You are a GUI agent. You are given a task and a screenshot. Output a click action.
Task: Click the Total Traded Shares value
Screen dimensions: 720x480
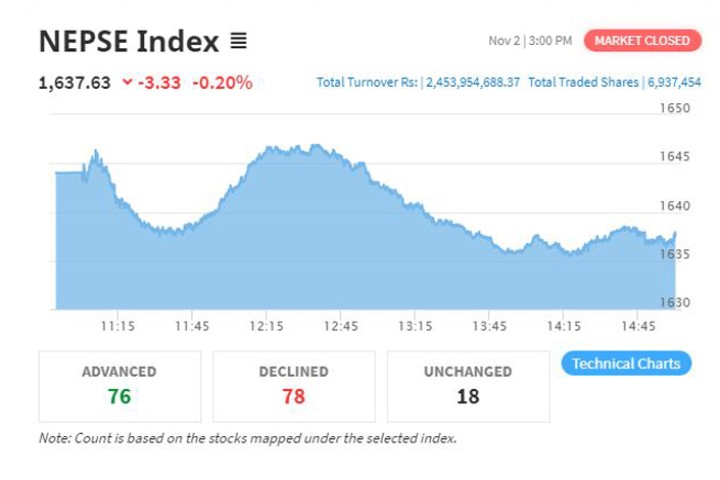[x=675, y=83]
